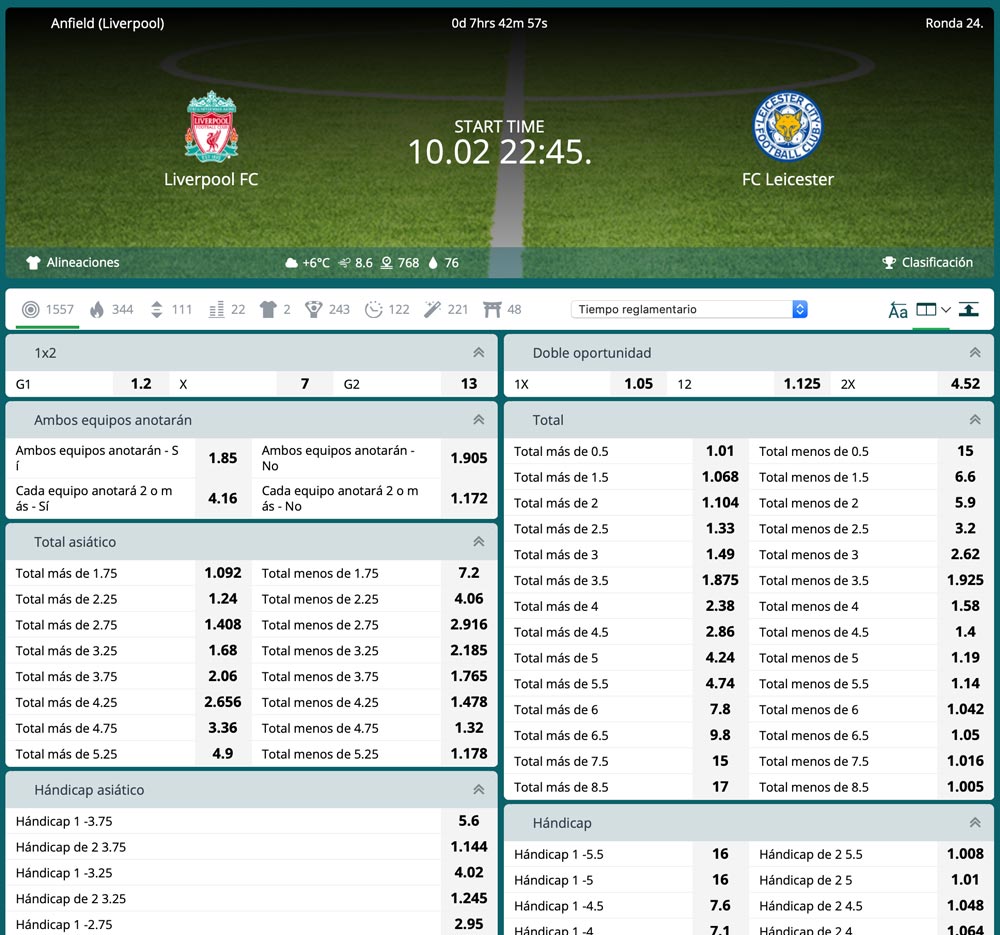Viewport: 1000px width, 935px height.
Task: Pick Total más de 1.75 asiático 1.092
Action: pyautogui.click(x=223, y=573)
